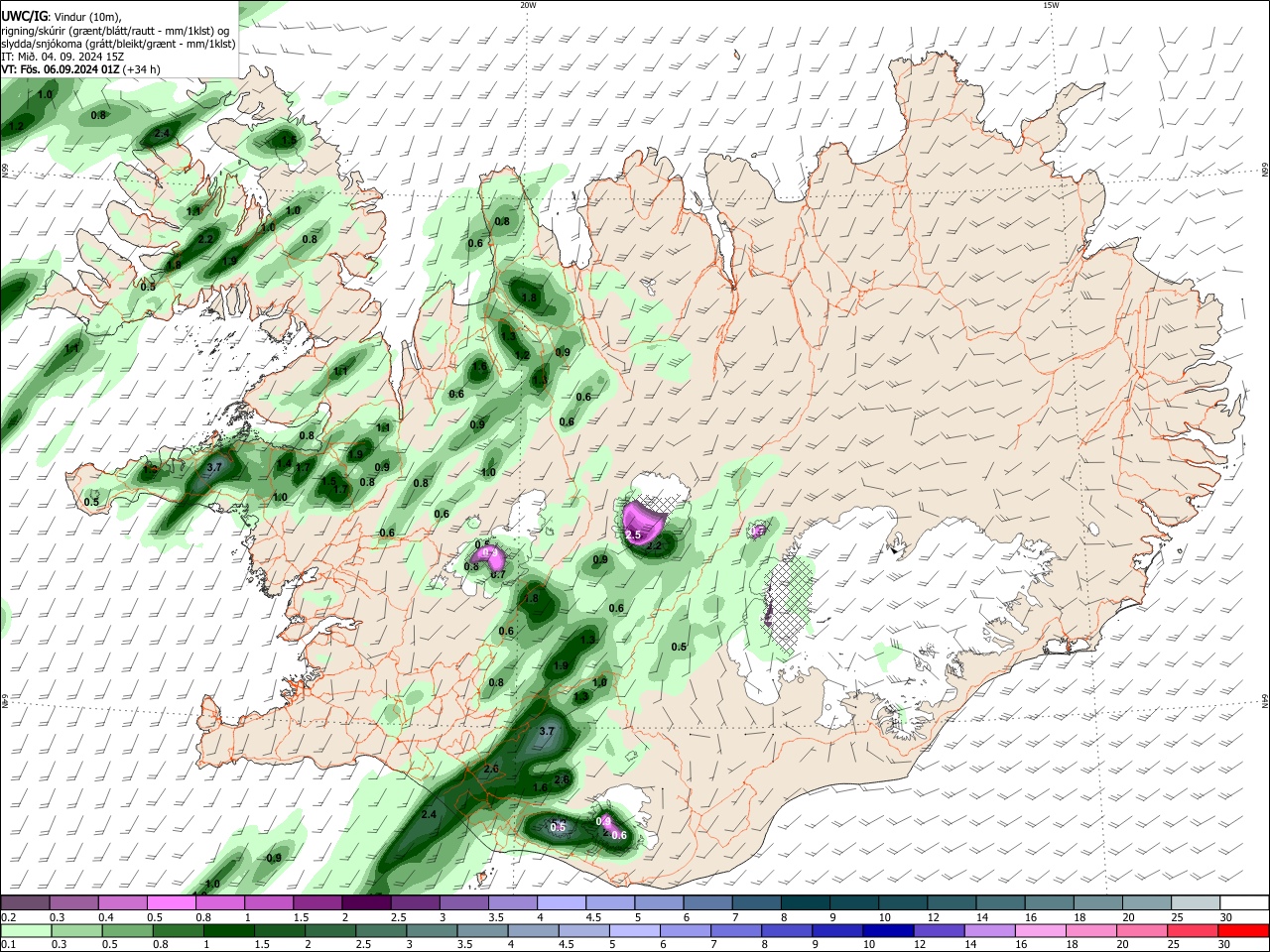Click the 1.4 precipitation value in the west
Viewport: 1270px width, 952px height.
point(284,463)
